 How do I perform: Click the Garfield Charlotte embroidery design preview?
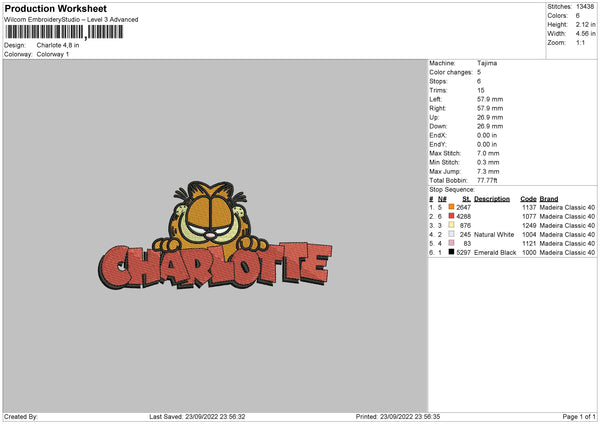click(x=215, y=235)
